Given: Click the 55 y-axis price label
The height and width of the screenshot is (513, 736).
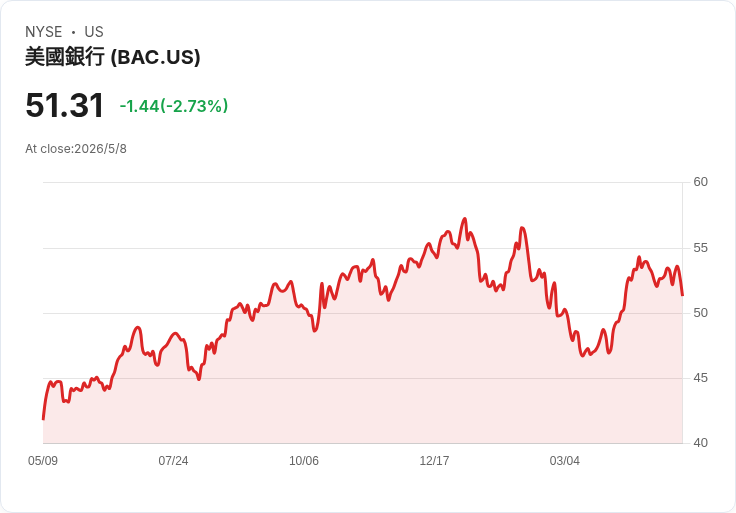Looking at the screenshot, I should coord(700,248).
